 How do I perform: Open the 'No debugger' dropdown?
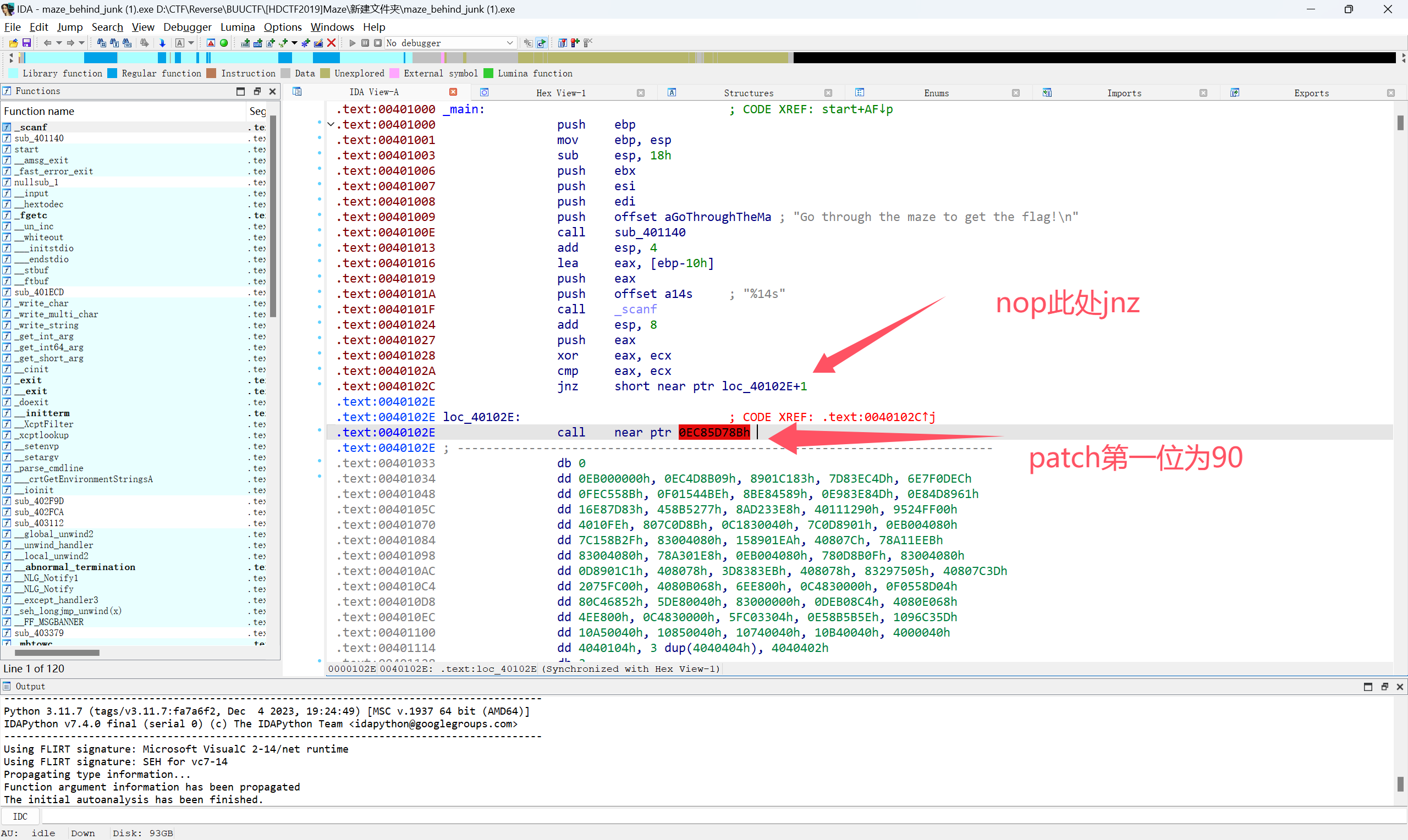(450, 42)
